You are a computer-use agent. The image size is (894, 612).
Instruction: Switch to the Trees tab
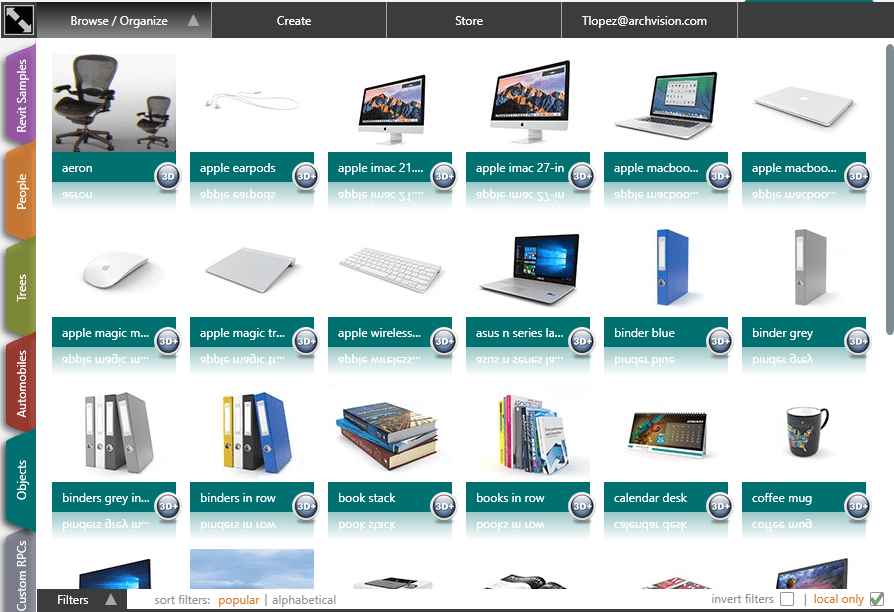point(21,287)
